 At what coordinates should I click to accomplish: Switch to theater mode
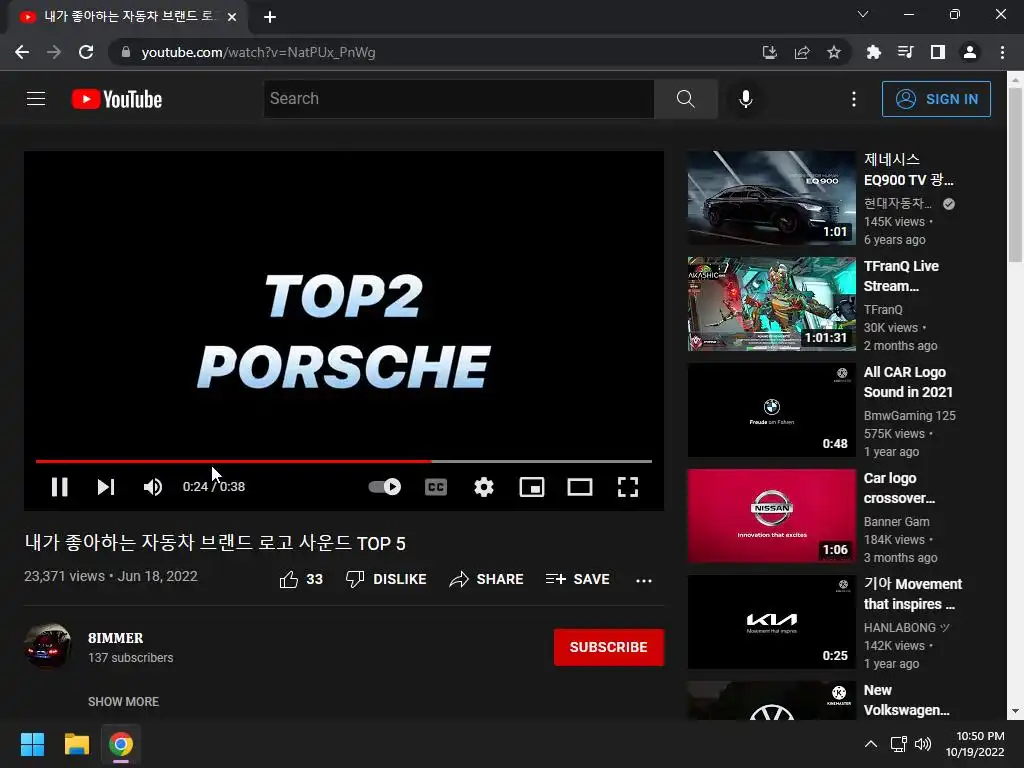[580, 487]
